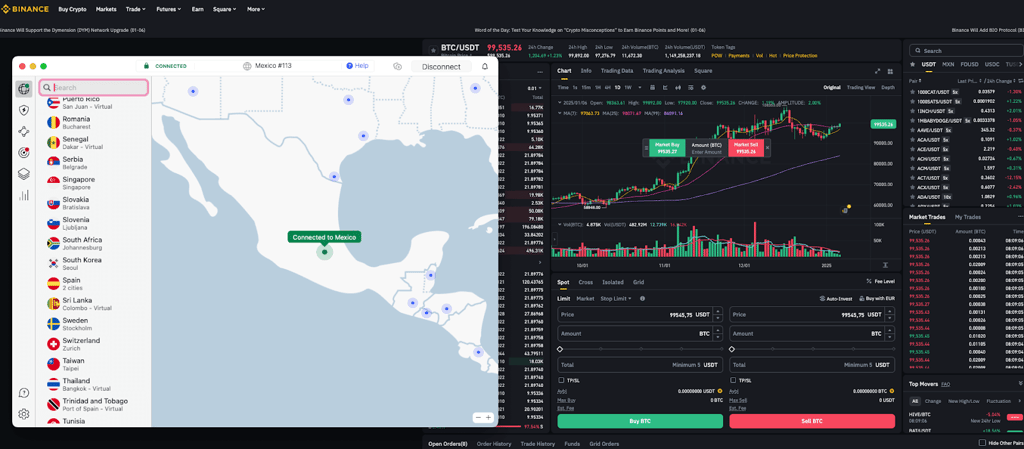Viewport: 1024px width, 449px height.
Task: Close the Market Buy/Sell quick order widget
Action: click(x=767, y=148)
